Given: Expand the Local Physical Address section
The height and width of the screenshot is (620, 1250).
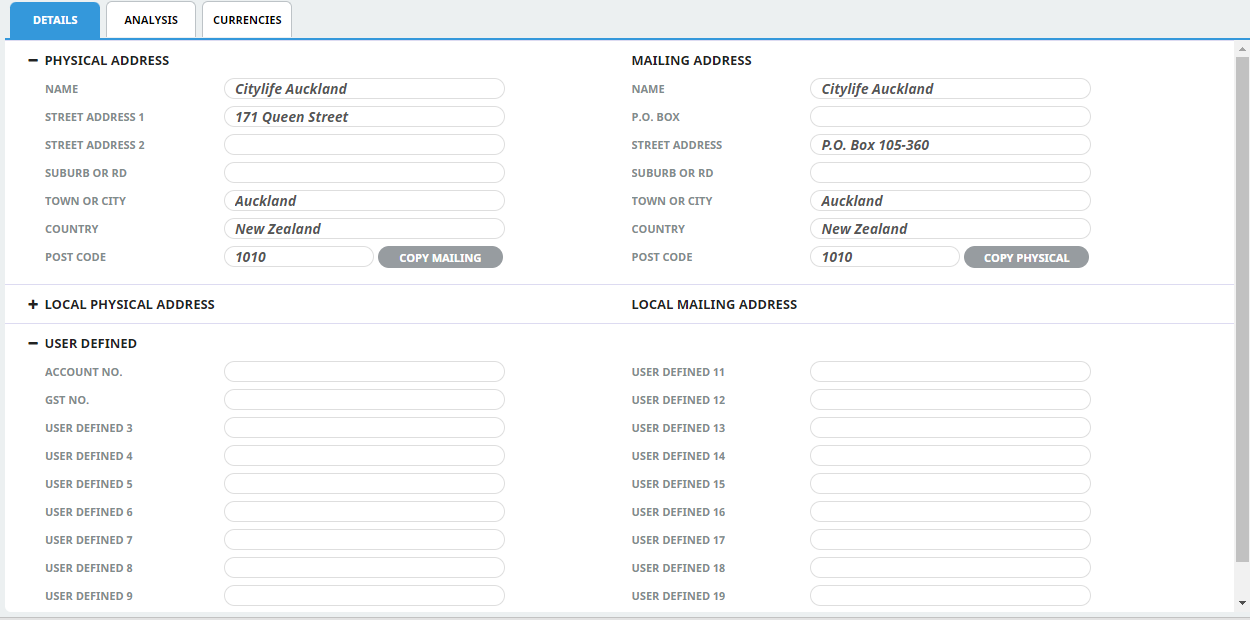Looking at the screenshot, I should [x=33, y=305].
